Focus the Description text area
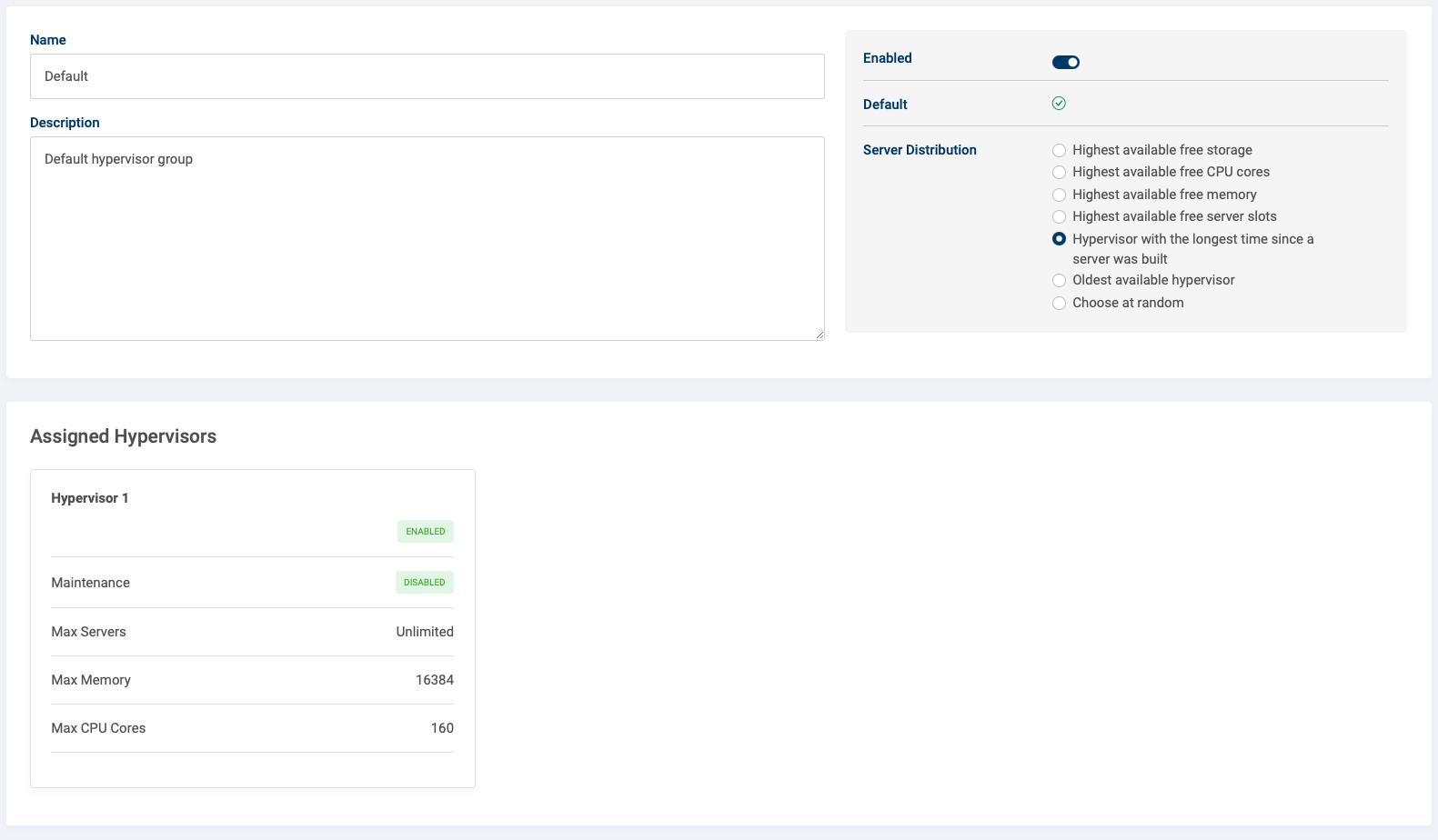The image size is (1438, 840). (427, 239)
